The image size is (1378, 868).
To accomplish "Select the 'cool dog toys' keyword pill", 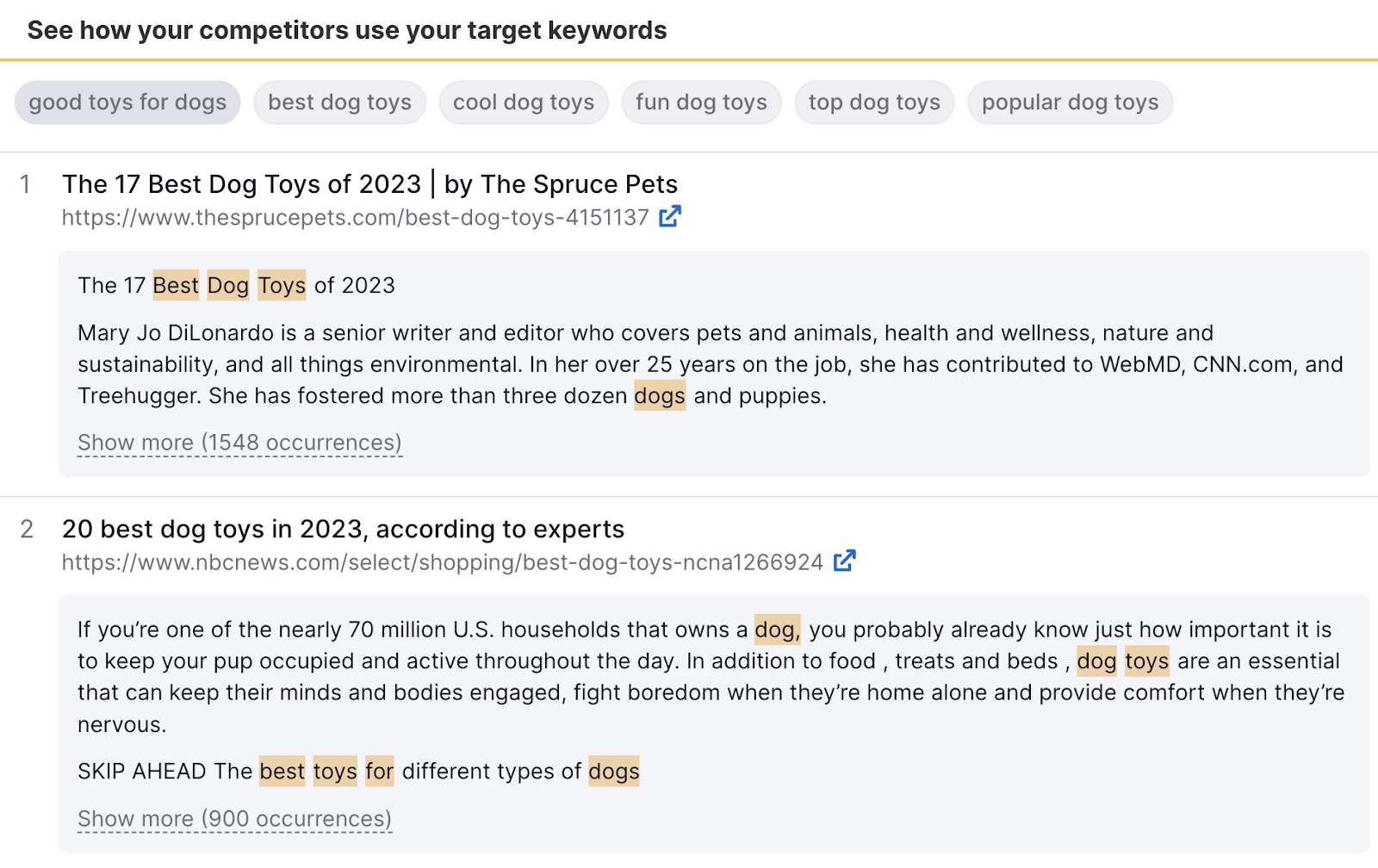I will point(523,102).
